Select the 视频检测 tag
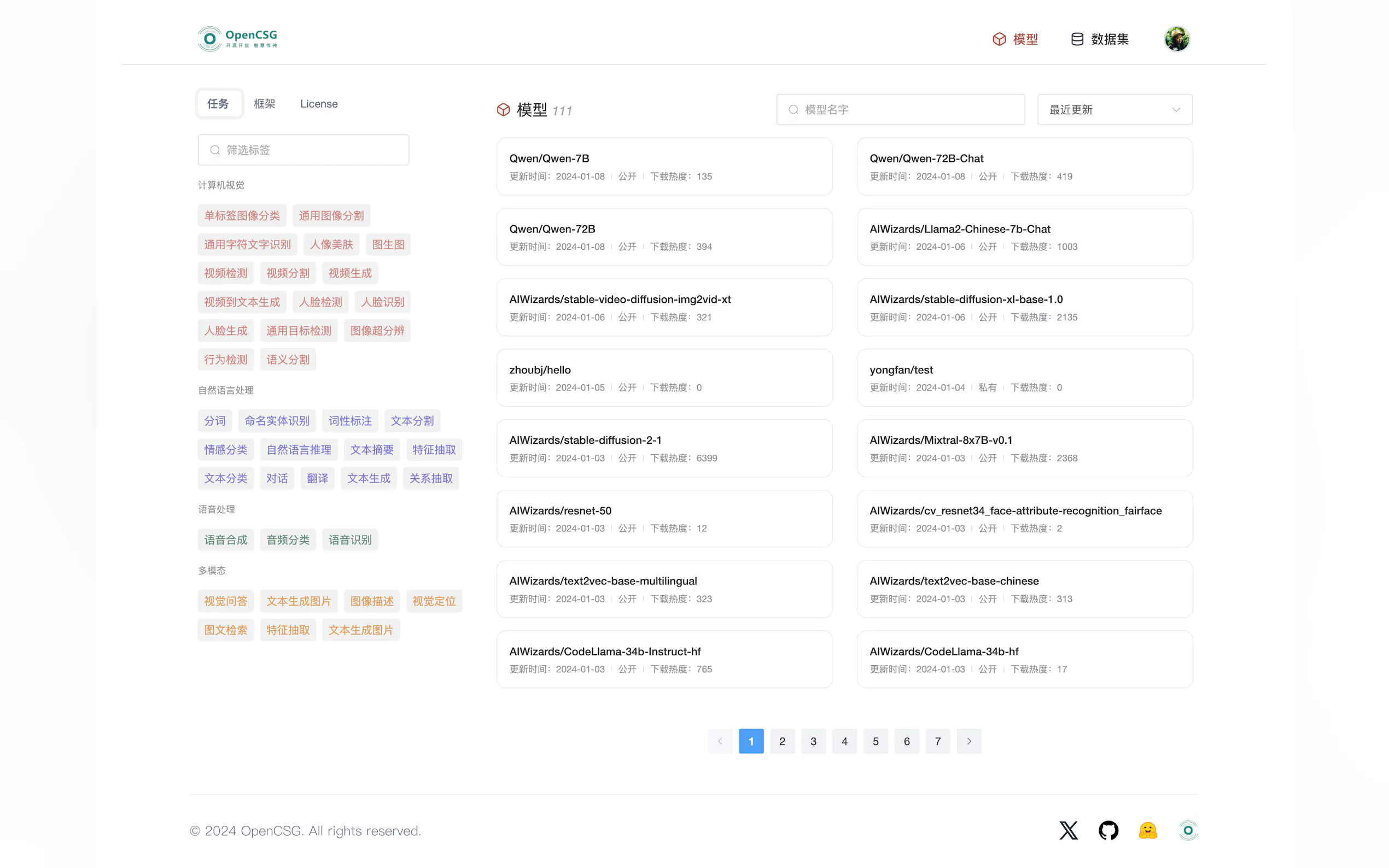Screen dimensions: 1389x868 [x=226, y=273]
